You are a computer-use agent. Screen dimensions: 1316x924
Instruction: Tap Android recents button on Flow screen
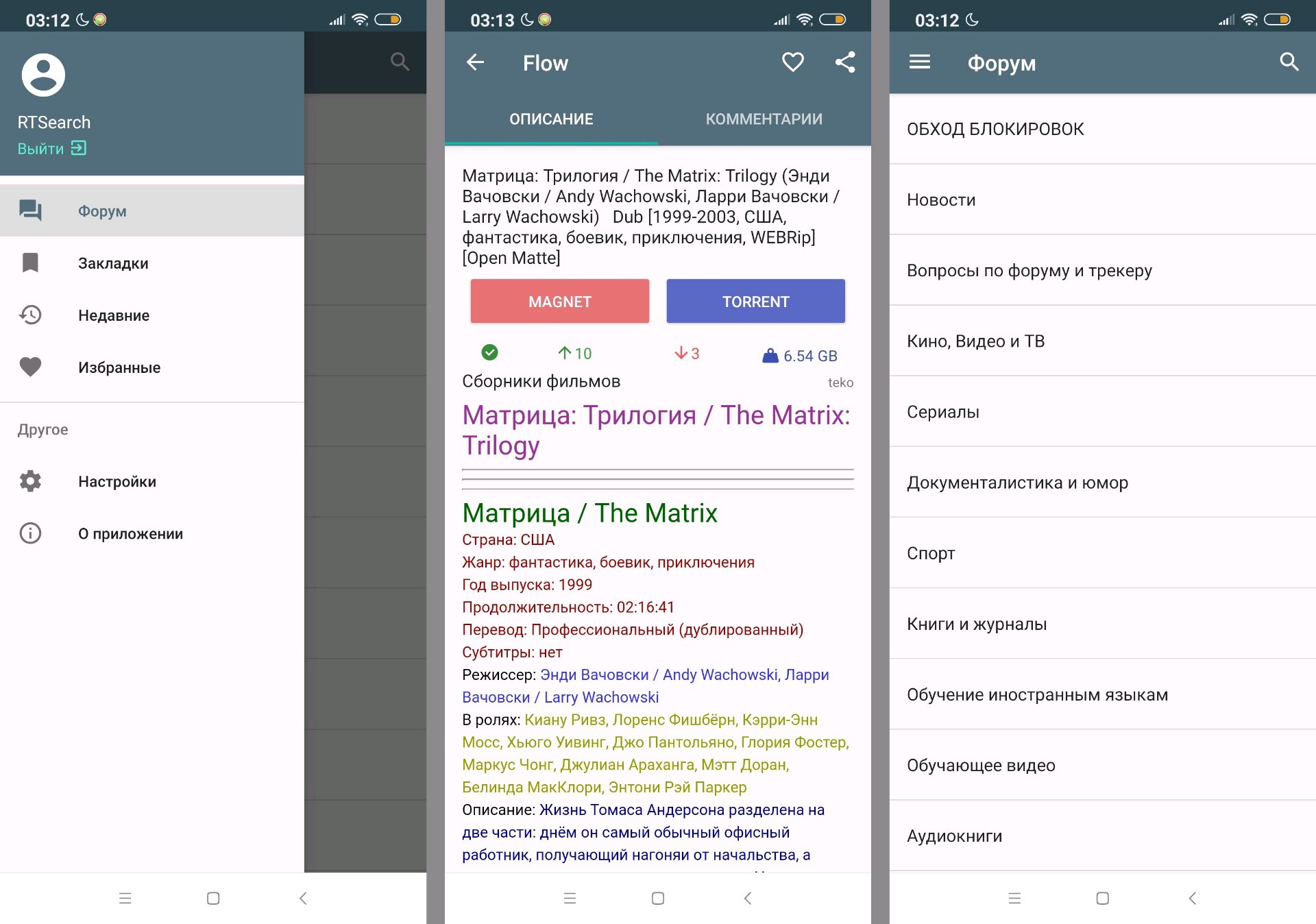click(570, 898)
